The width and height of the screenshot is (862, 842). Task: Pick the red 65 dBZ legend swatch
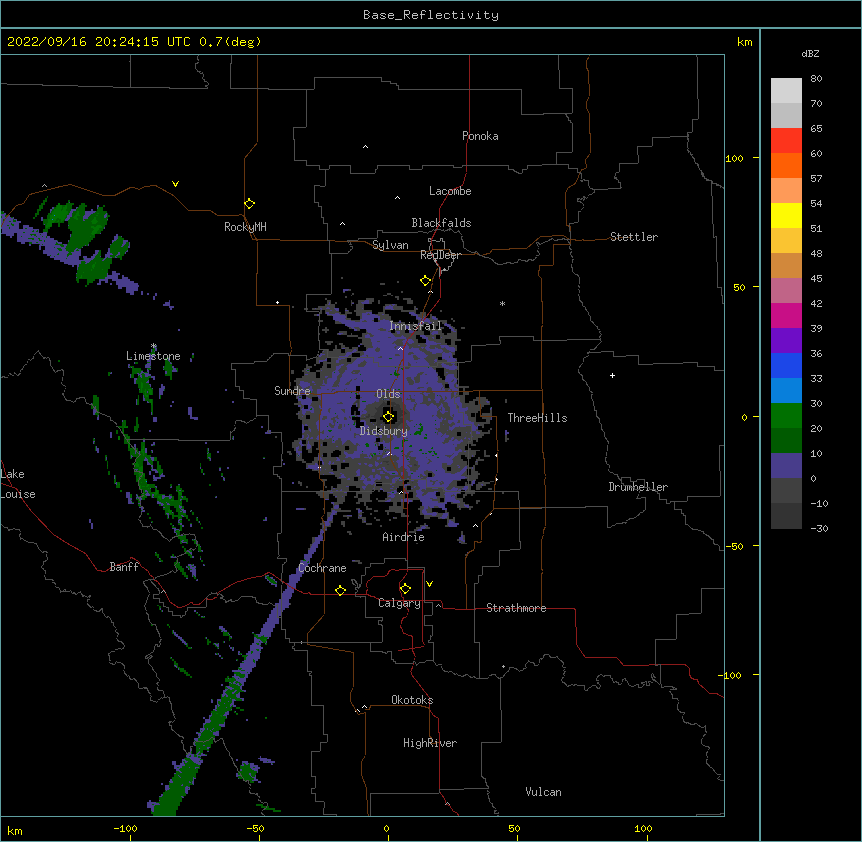786,141
